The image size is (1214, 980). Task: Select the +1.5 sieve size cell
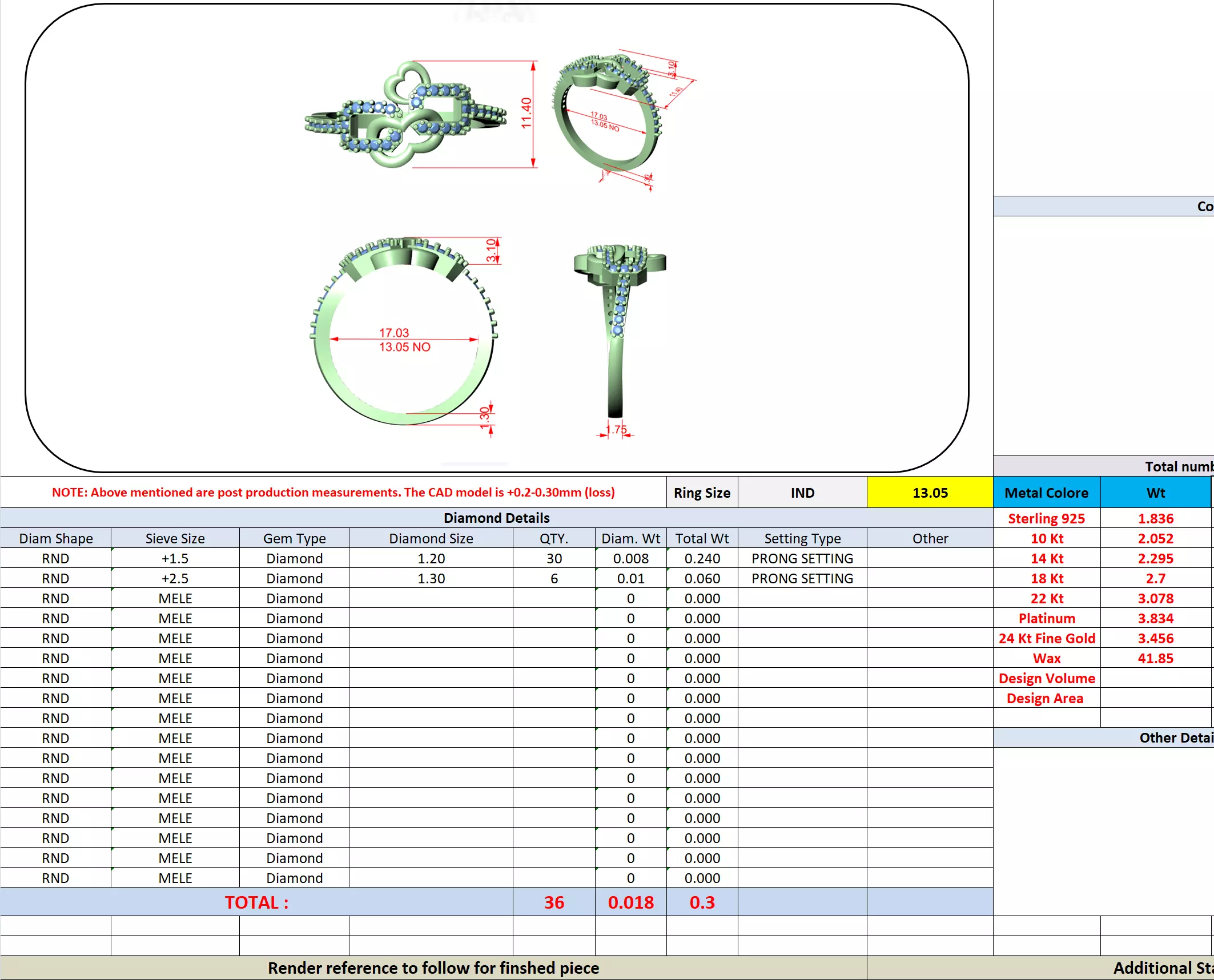tap(175, 558)
